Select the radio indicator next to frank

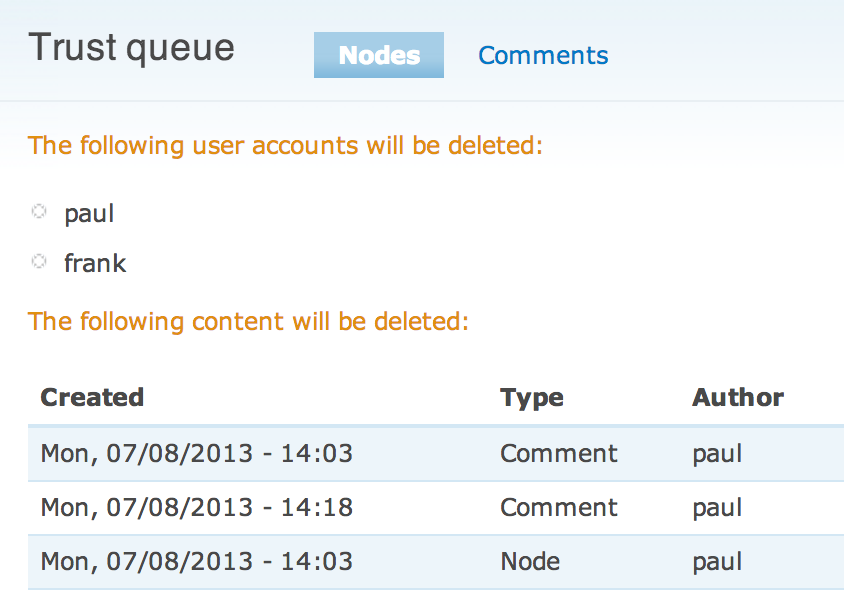point(38,261)
